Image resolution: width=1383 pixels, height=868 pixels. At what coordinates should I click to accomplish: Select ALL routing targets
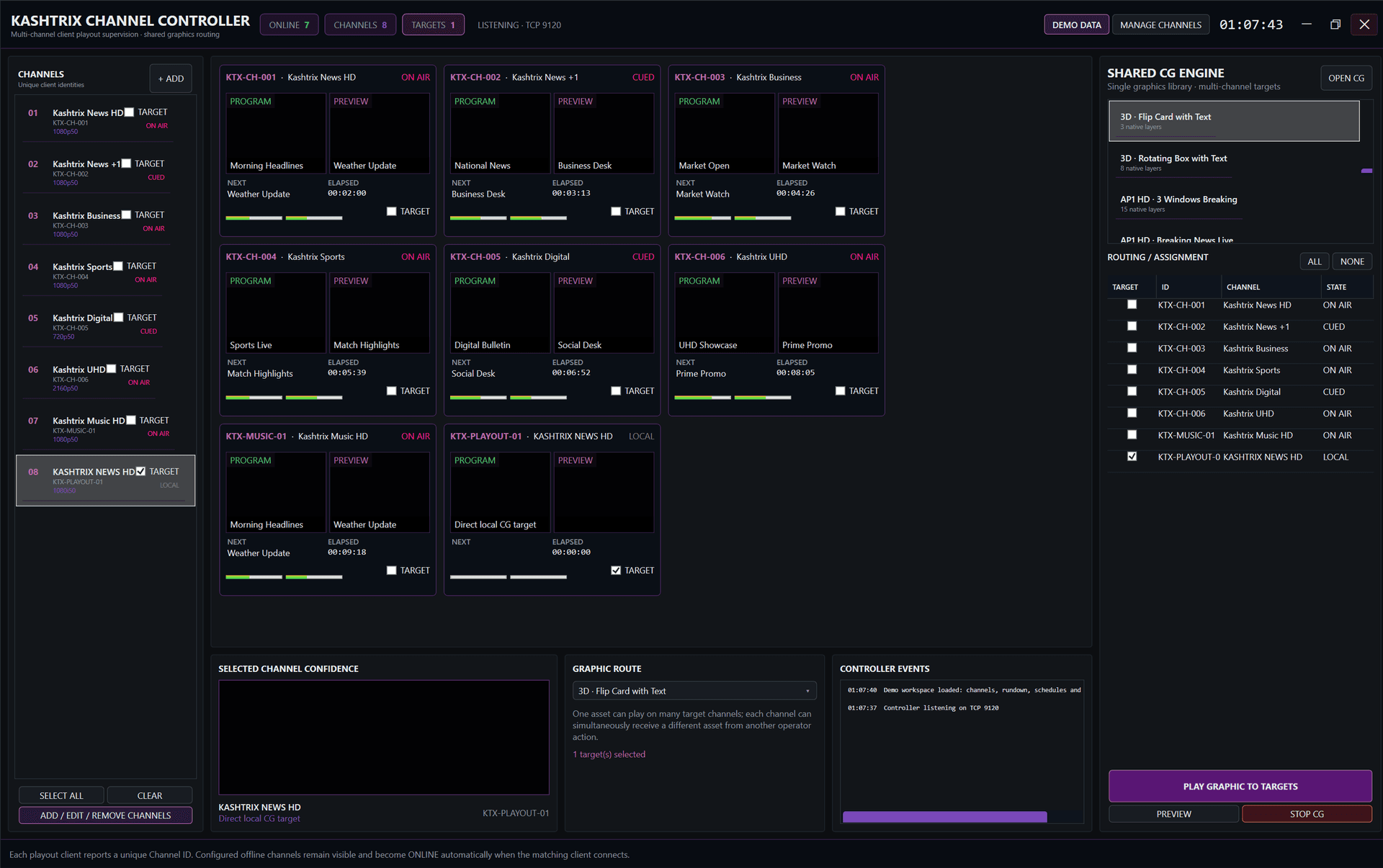click(x=1314, y=261)
